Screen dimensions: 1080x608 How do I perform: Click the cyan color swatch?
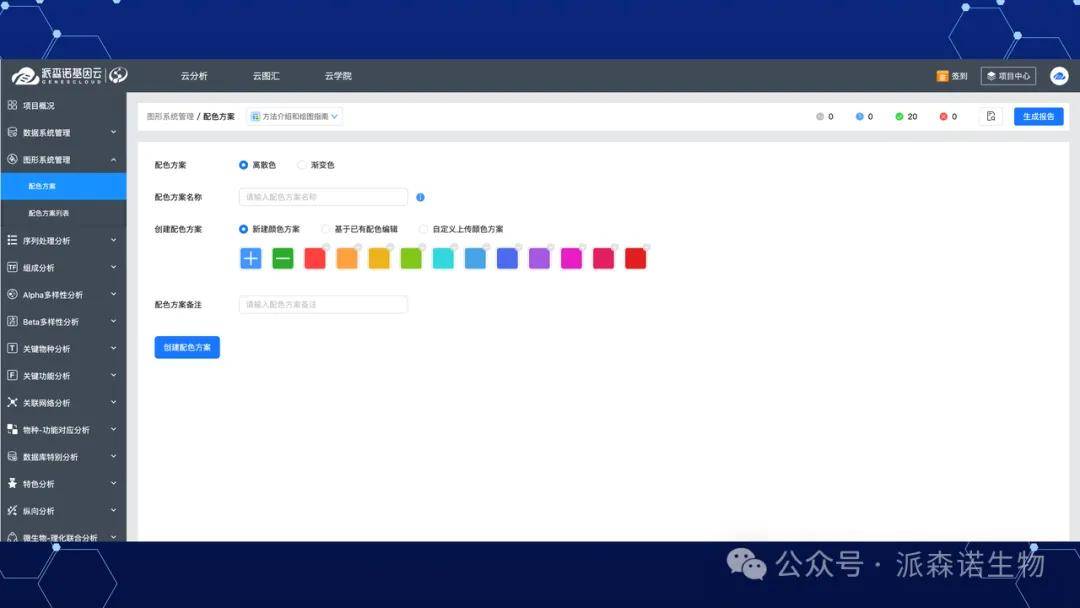[443, 258]
